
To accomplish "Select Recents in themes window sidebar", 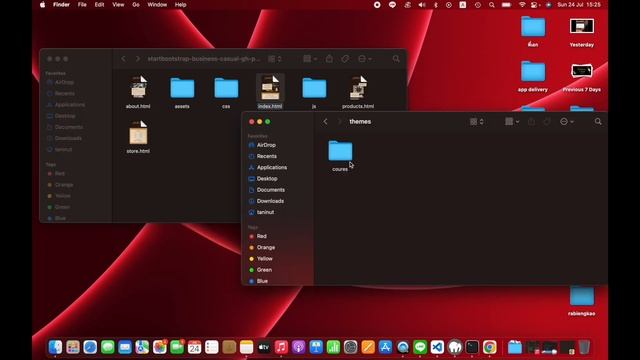I will coord(267,156).
